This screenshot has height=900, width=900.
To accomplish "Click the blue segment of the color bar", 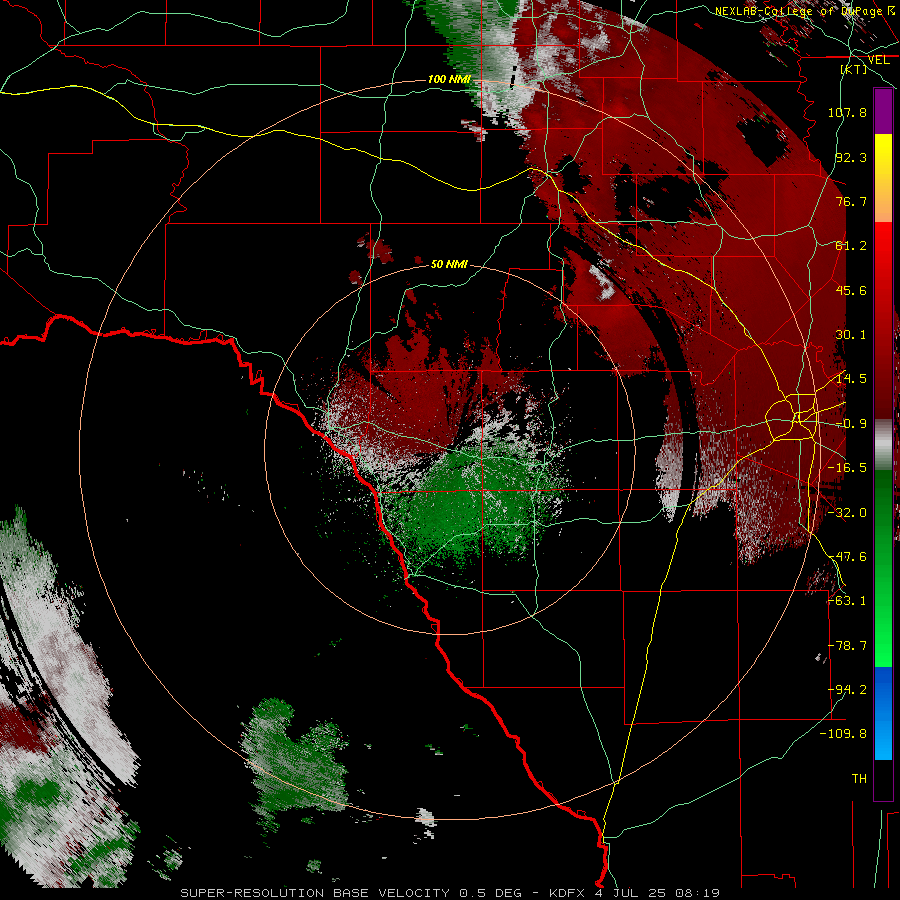I will (883, 713).
